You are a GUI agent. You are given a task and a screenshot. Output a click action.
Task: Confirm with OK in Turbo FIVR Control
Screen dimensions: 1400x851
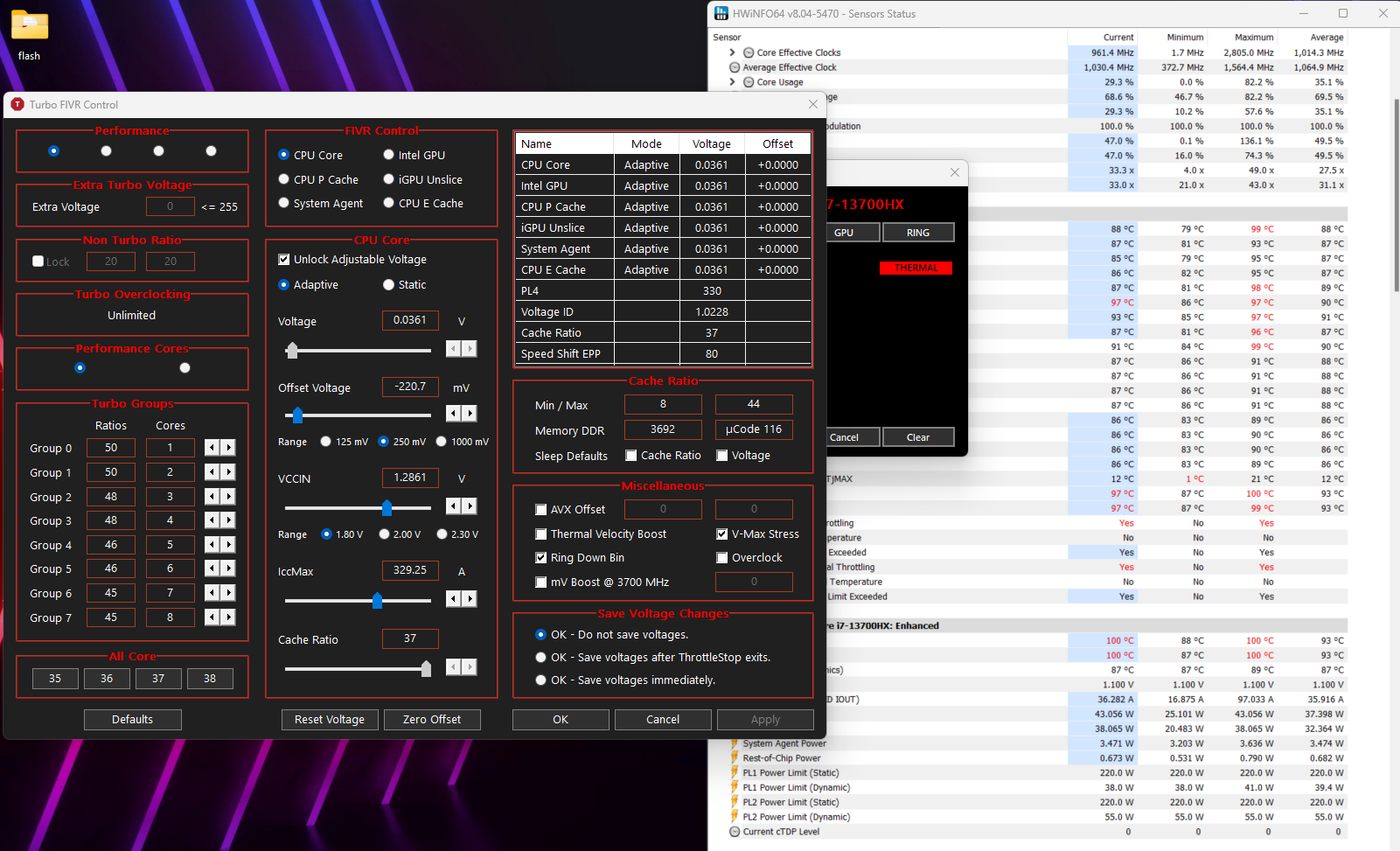click(x=561, y=720)
